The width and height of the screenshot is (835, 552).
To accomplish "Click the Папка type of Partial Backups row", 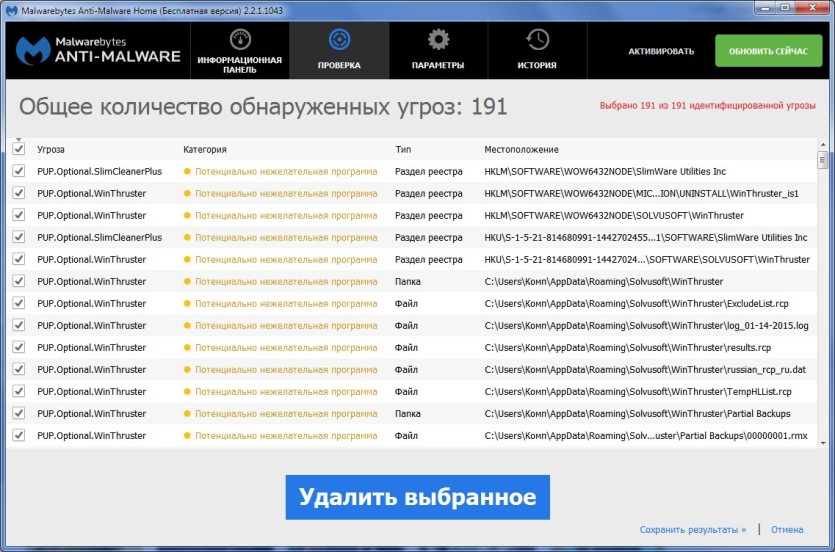I will click(407, 414).
